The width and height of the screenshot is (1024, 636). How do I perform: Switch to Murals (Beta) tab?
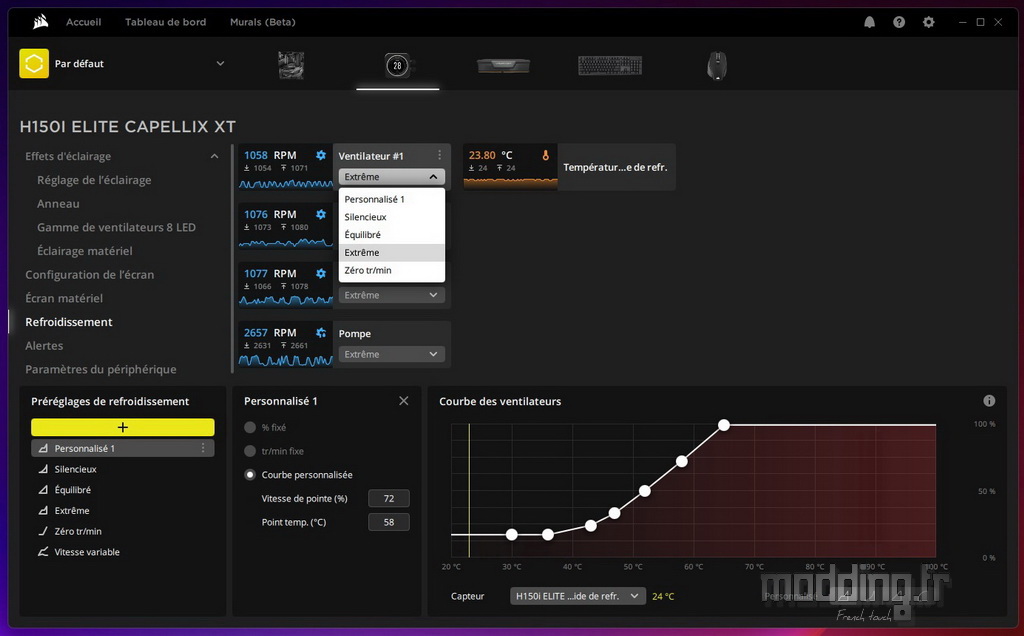pyautogui.click(x=263, y=22)
